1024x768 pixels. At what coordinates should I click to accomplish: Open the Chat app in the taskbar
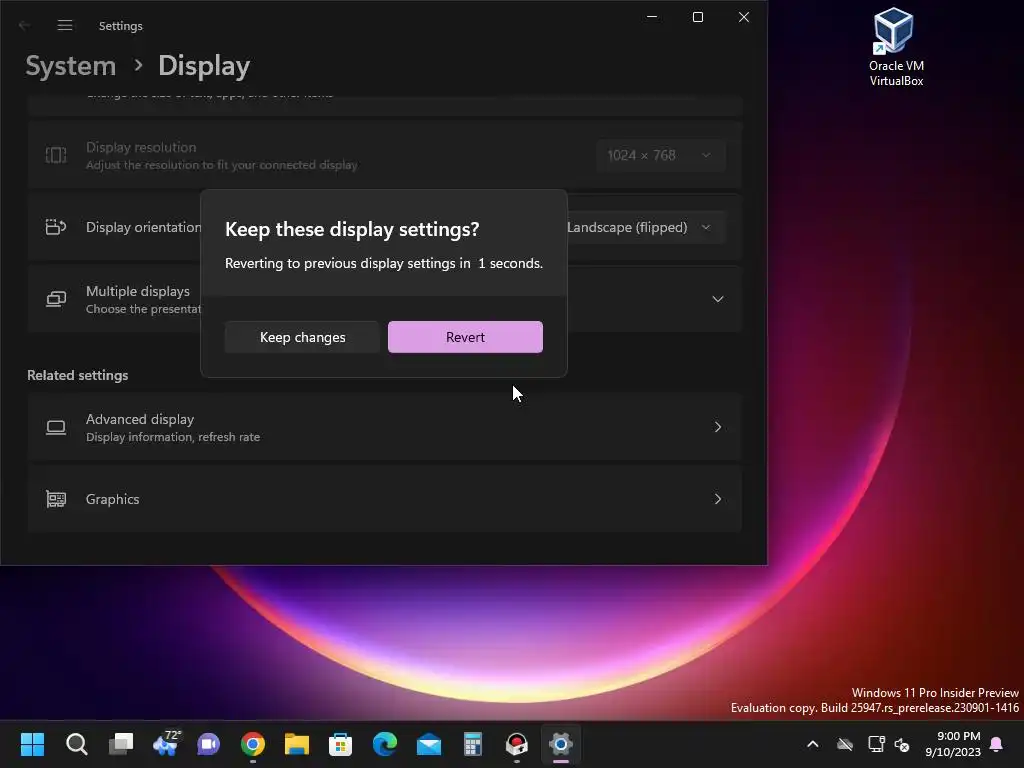tap(209, 744)
